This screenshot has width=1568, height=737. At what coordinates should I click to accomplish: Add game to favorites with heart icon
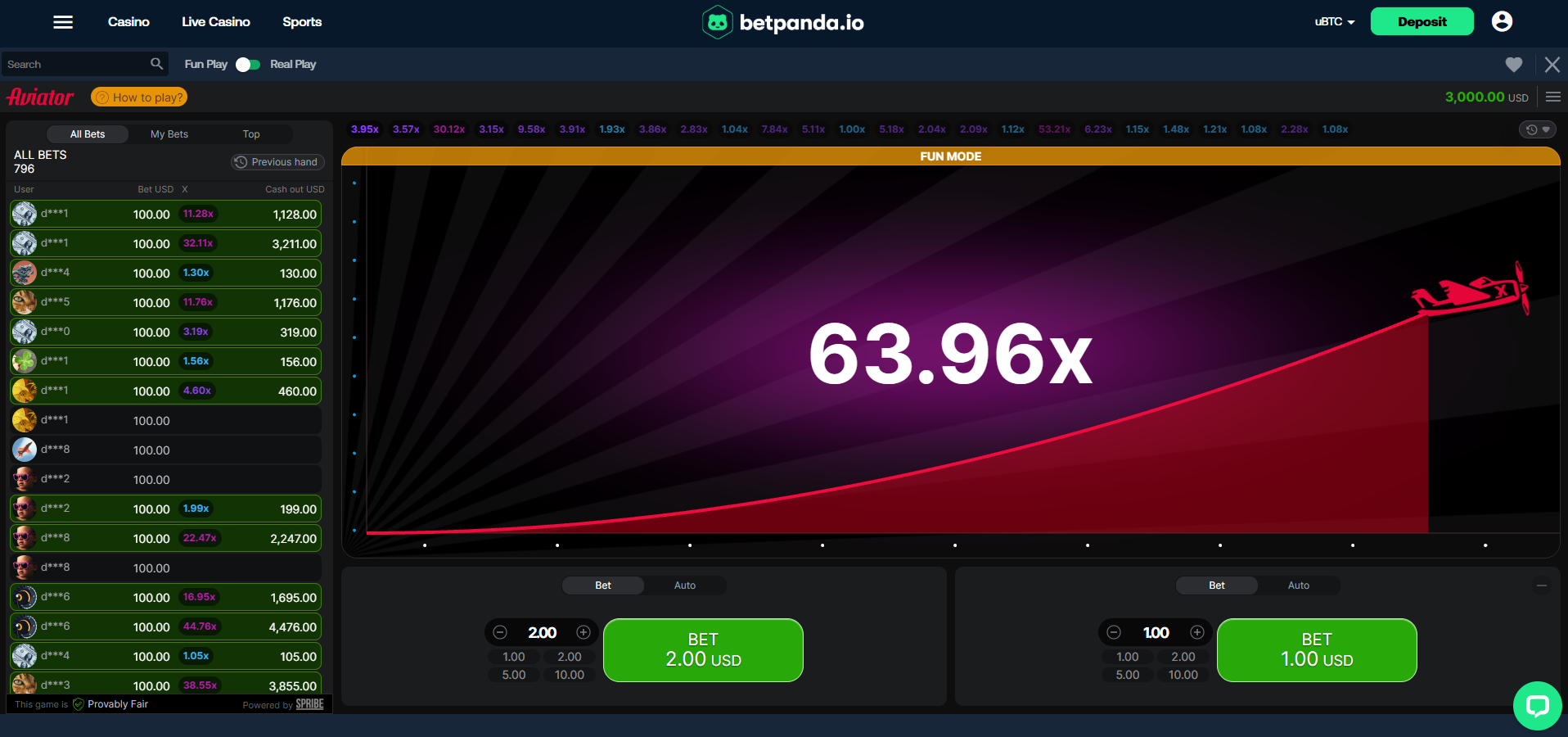pyautogui.click(x=1513, y=65)
